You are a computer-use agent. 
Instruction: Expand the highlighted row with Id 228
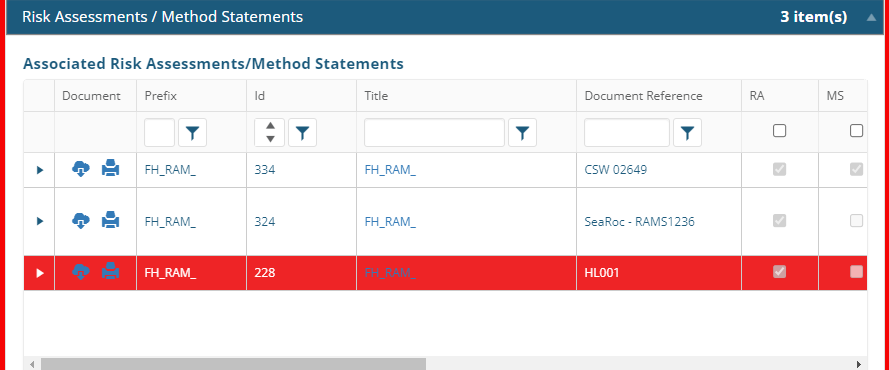pos(40,273)
